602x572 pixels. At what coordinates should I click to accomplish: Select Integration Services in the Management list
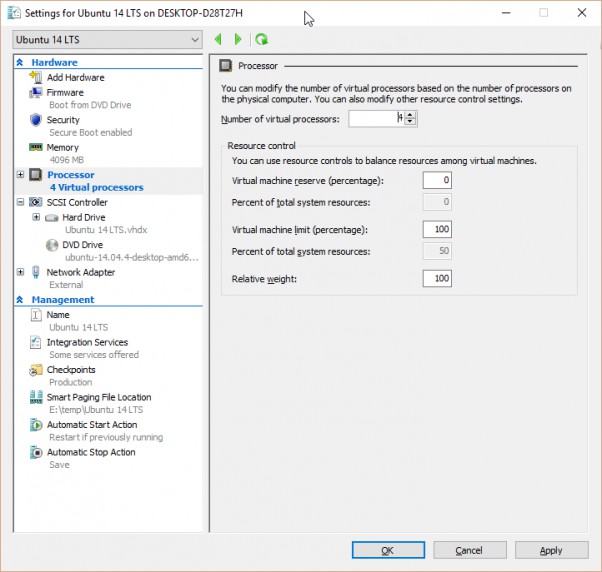tap(87, 342)
